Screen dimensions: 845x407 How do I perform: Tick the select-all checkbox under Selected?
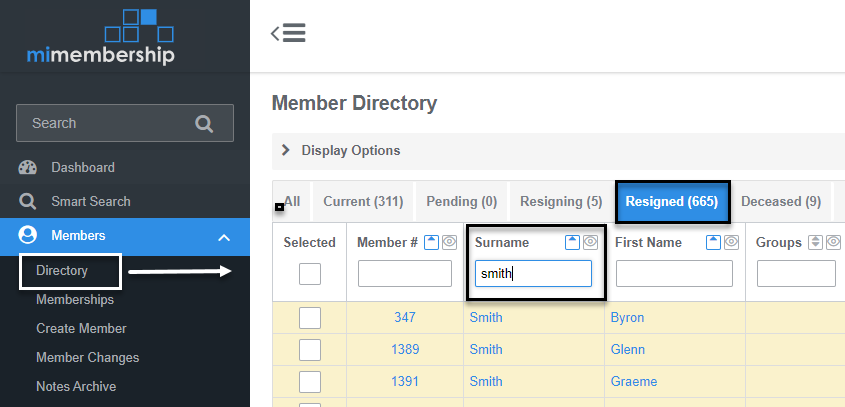pos(310,274)
